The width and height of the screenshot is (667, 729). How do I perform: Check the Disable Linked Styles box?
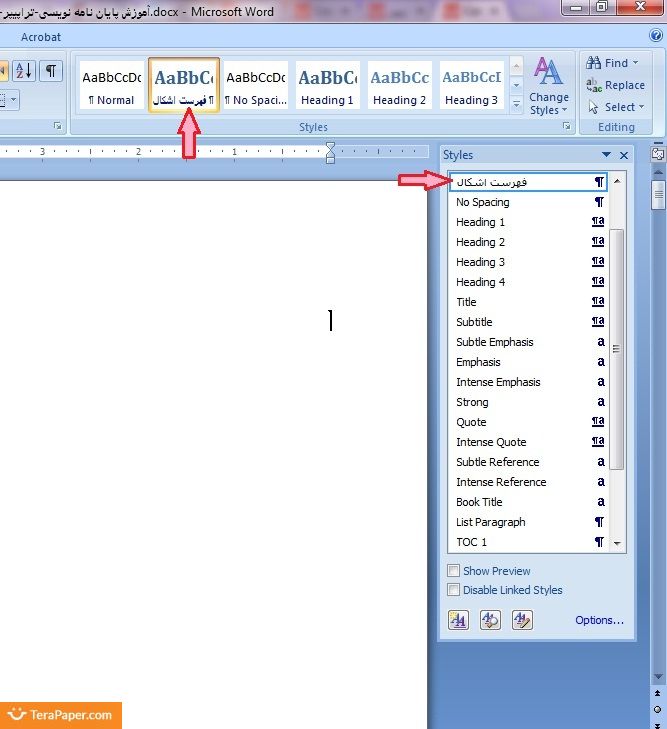click(x=454, y=590)
